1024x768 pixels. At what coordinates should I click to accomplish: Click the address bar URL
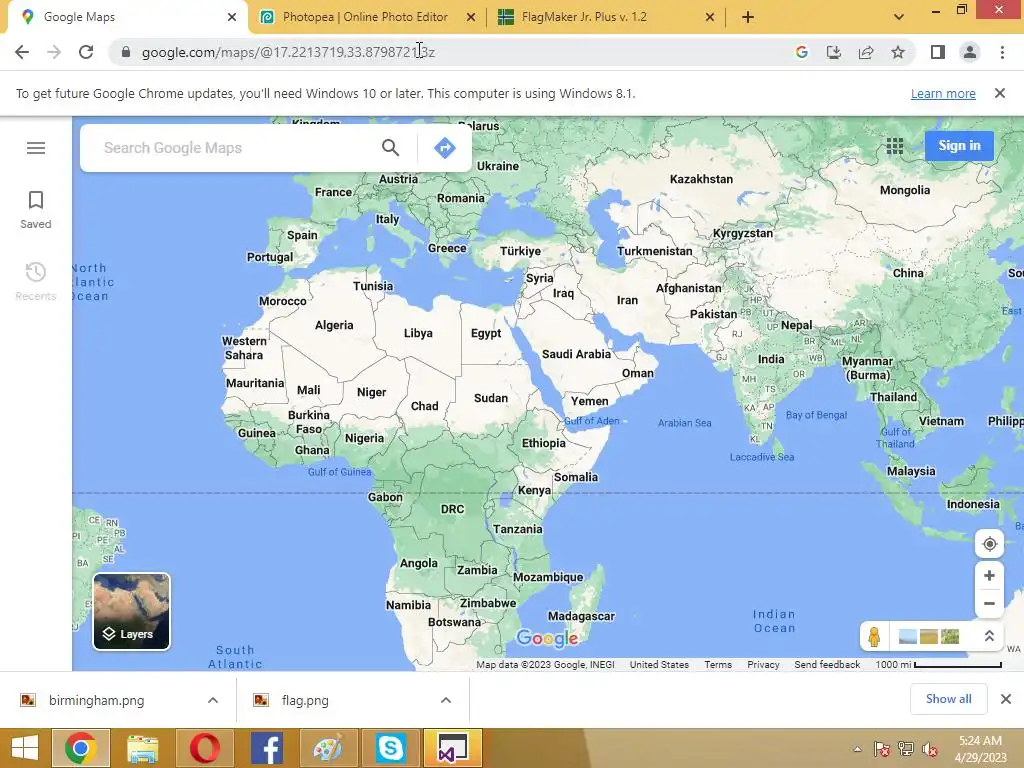(x=288, y=52)
